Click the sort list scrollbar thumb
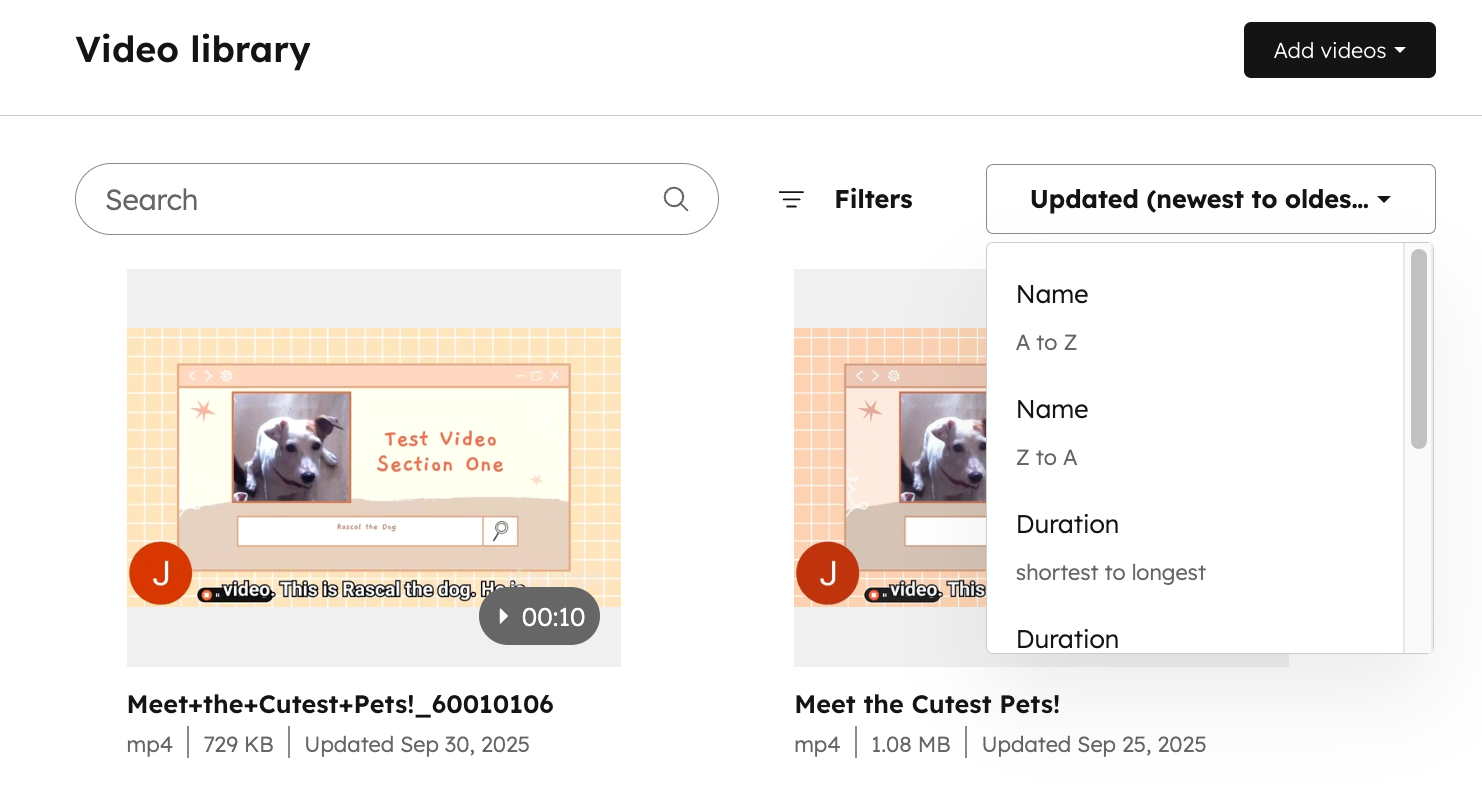Viewport: 1482px width, 810px height. pyautogui.click(x=1418, y=348)
